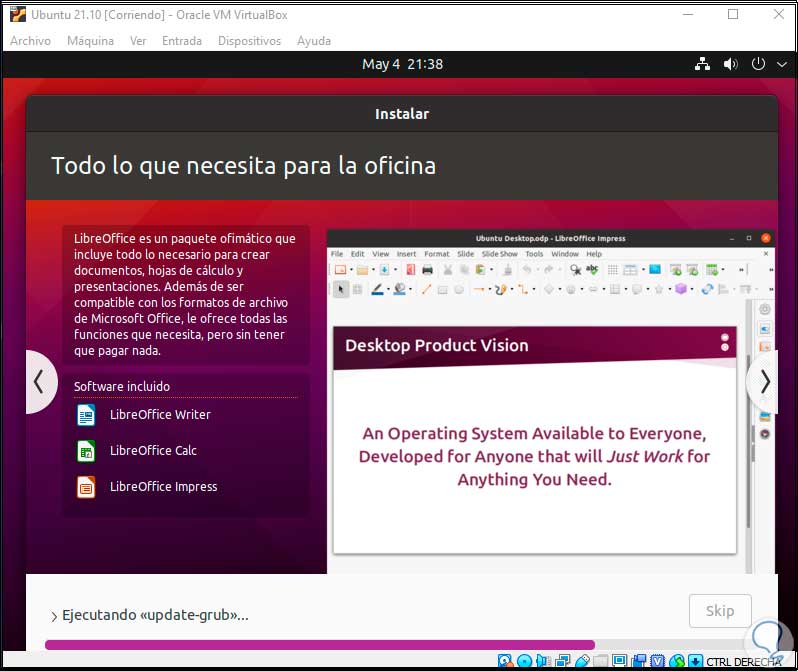The width and height of the screenshot is (798, 671).
Task: Click VirtualBox recording status icon
Action: pyautogui.click(x=639, y=660)
